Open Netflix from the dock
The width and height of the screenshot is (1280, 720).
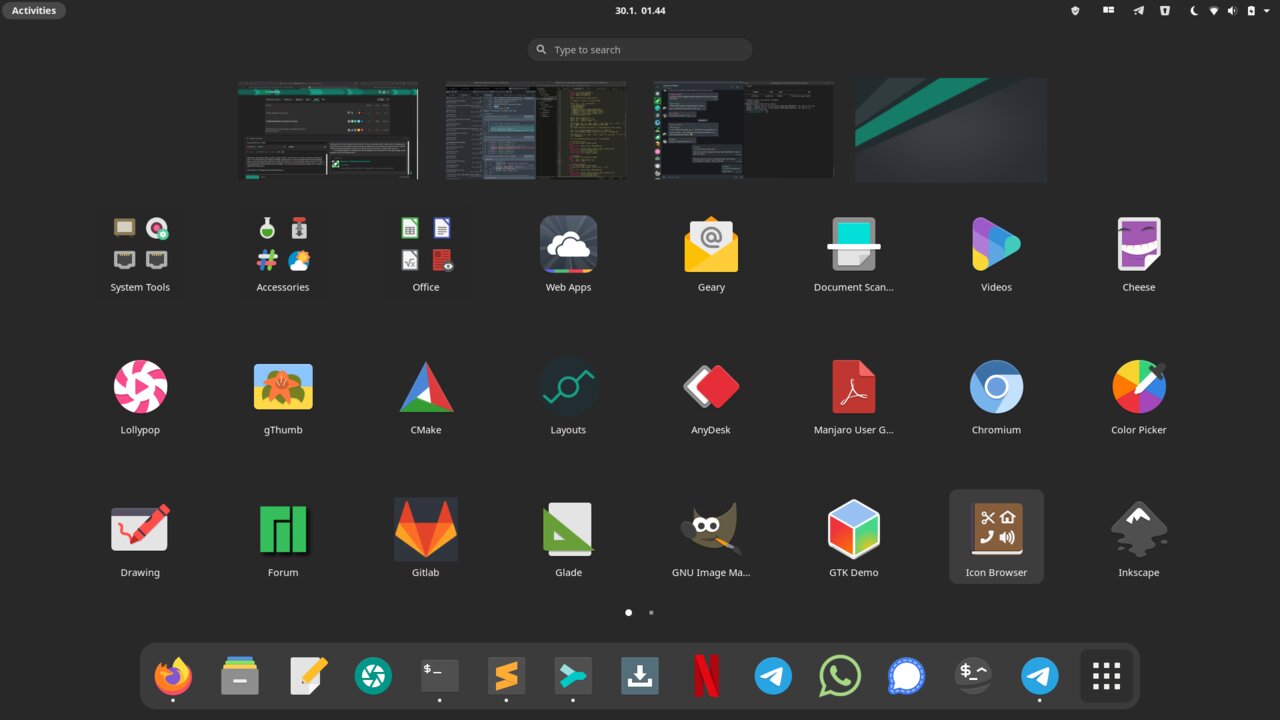click(x=706, y=675)
